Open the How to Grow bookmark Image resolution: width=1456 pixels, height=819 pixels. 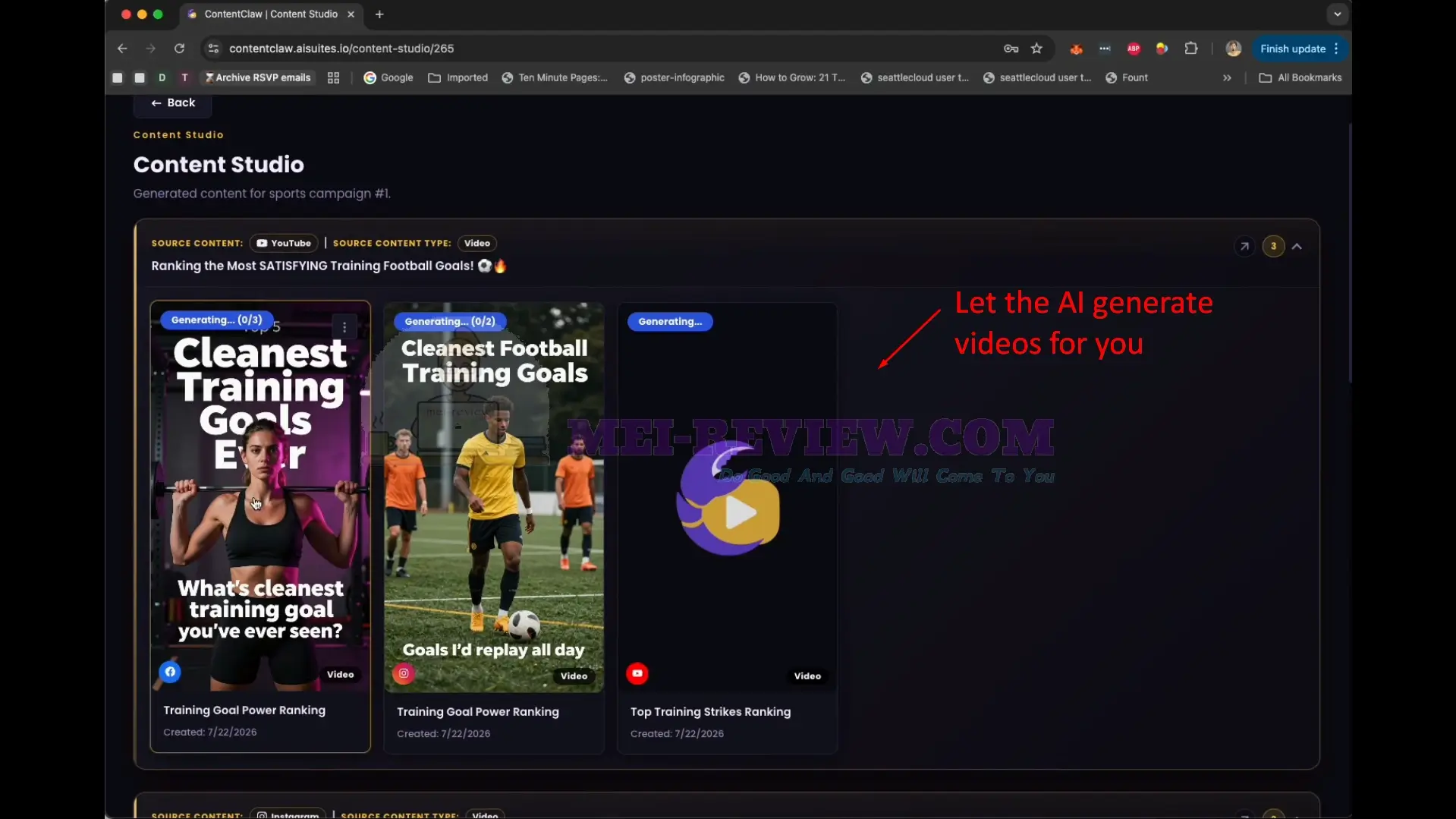click(x=792, y=77)
